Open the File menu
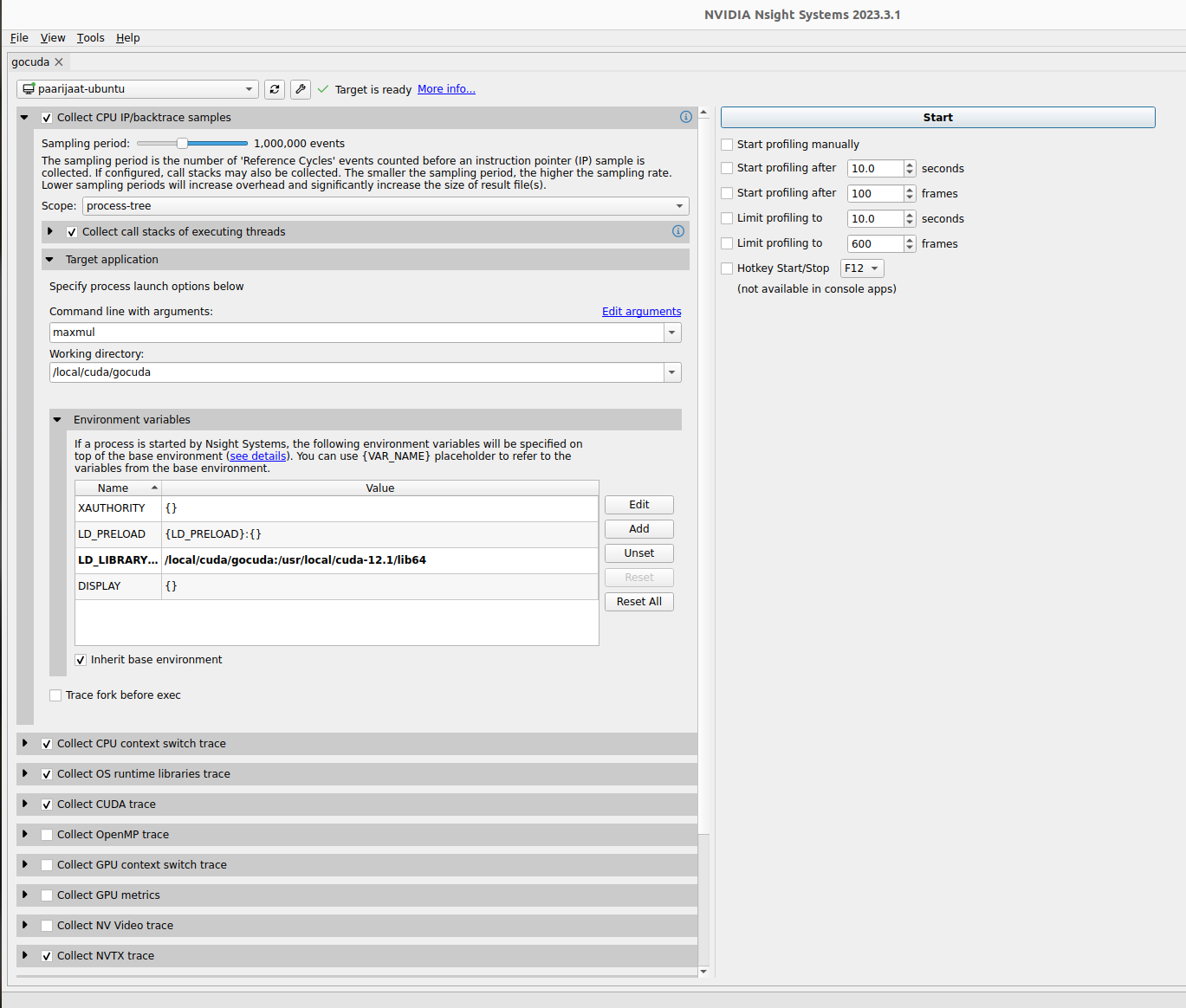The image size is (1186, 1008). click(19, 38)
